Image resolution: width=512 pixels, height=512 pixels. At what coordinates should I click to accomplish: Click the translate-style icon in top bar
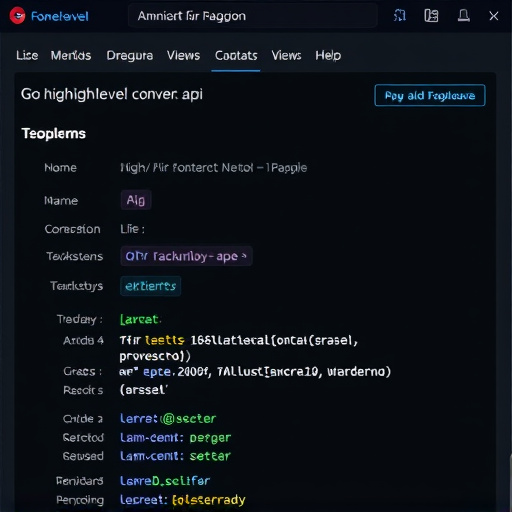click(x=400, y=15)
